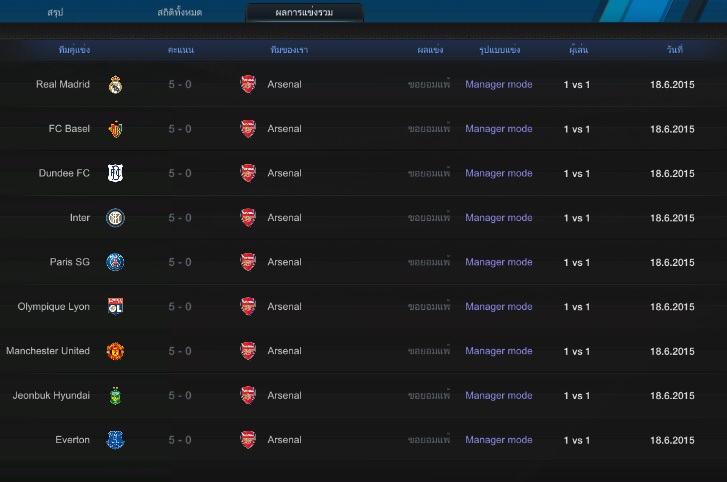Select the ผลการแข่งรวม tab
The image size is (727, 482).
304,12
